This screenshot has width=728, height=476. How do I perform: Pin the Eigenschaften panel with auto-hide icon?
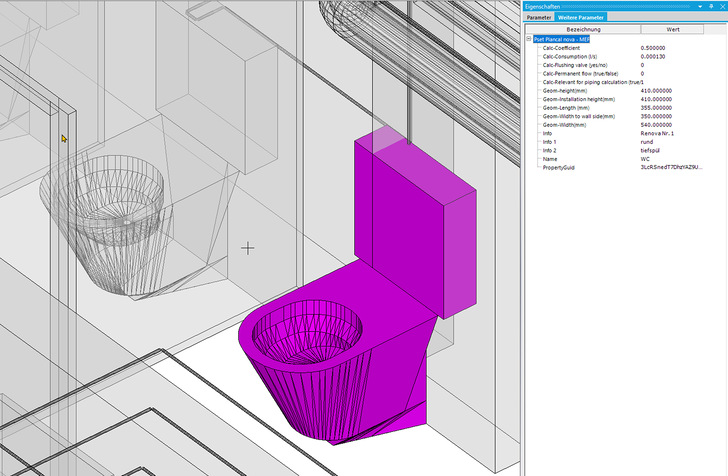pyautogui.click(x=710, y=6)
